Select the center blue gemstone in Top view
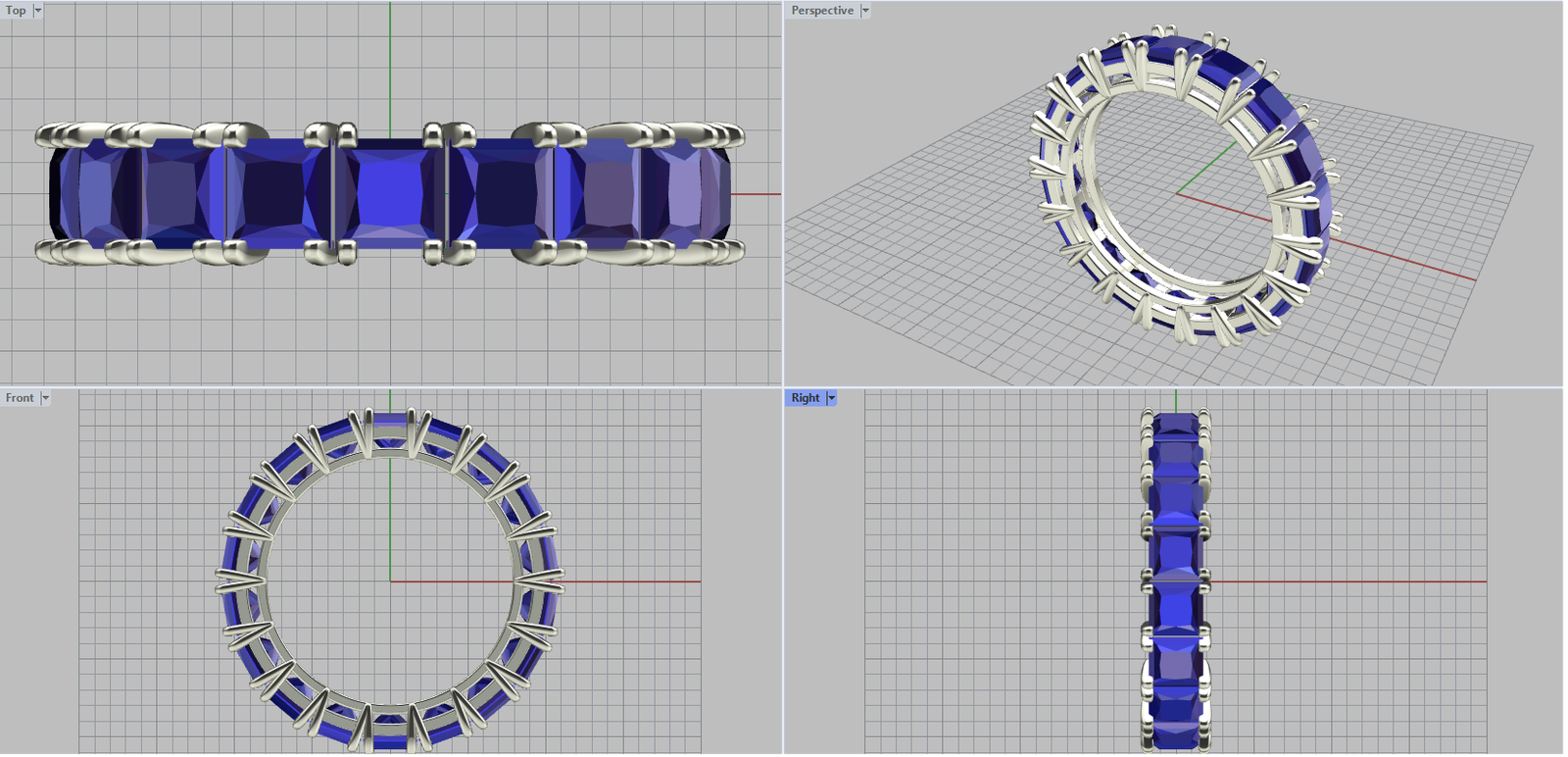Viewport: 1568px width, 757px height. [389, 191]
